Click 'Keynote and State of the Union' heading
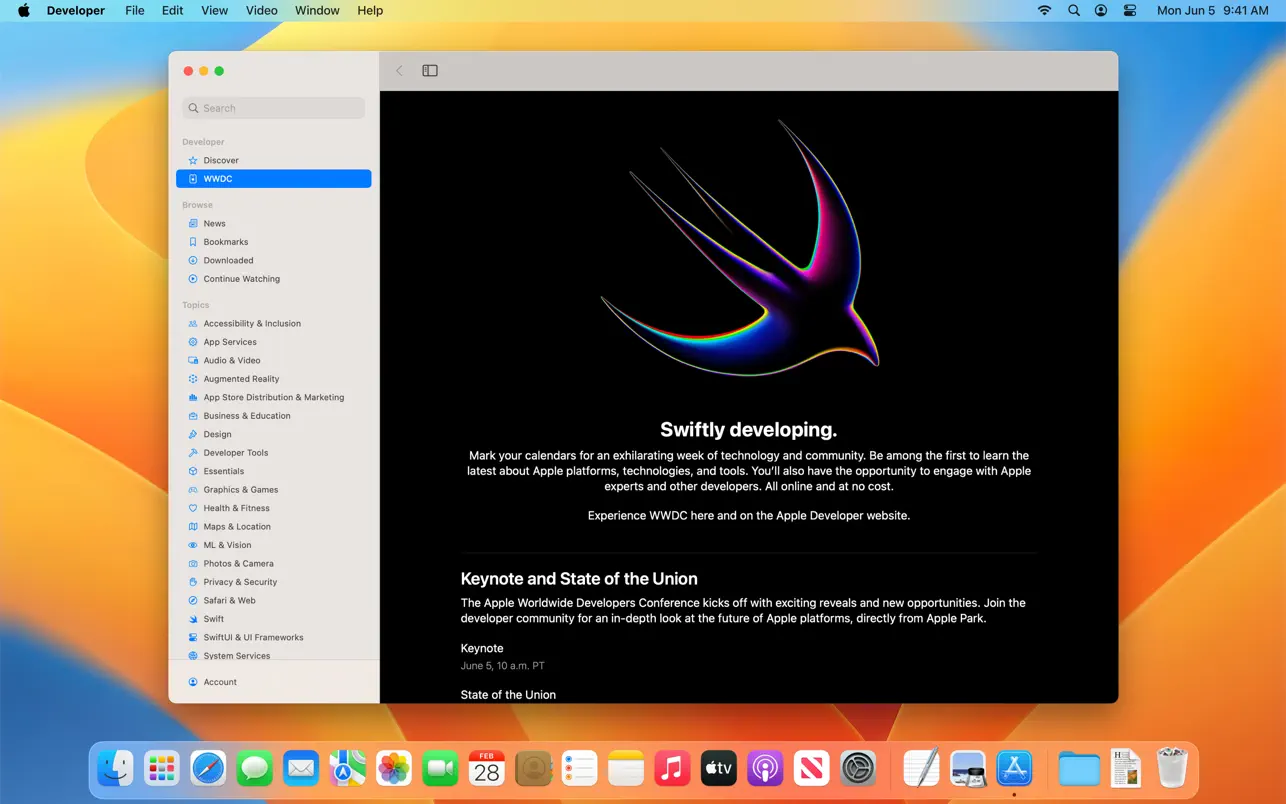Image resolution: width=1286 pixels, height=804 pixels. click(579, 579)
